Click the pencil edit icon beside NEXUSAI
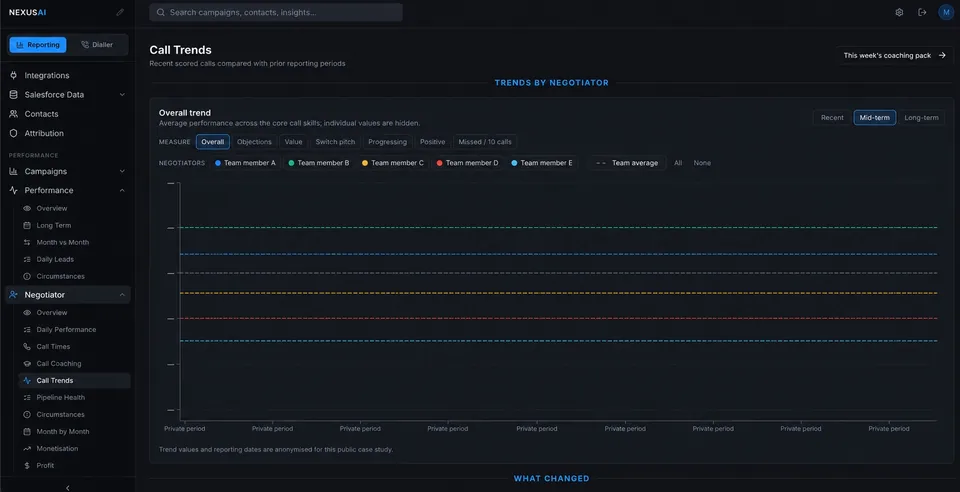 tap(120, 12)
